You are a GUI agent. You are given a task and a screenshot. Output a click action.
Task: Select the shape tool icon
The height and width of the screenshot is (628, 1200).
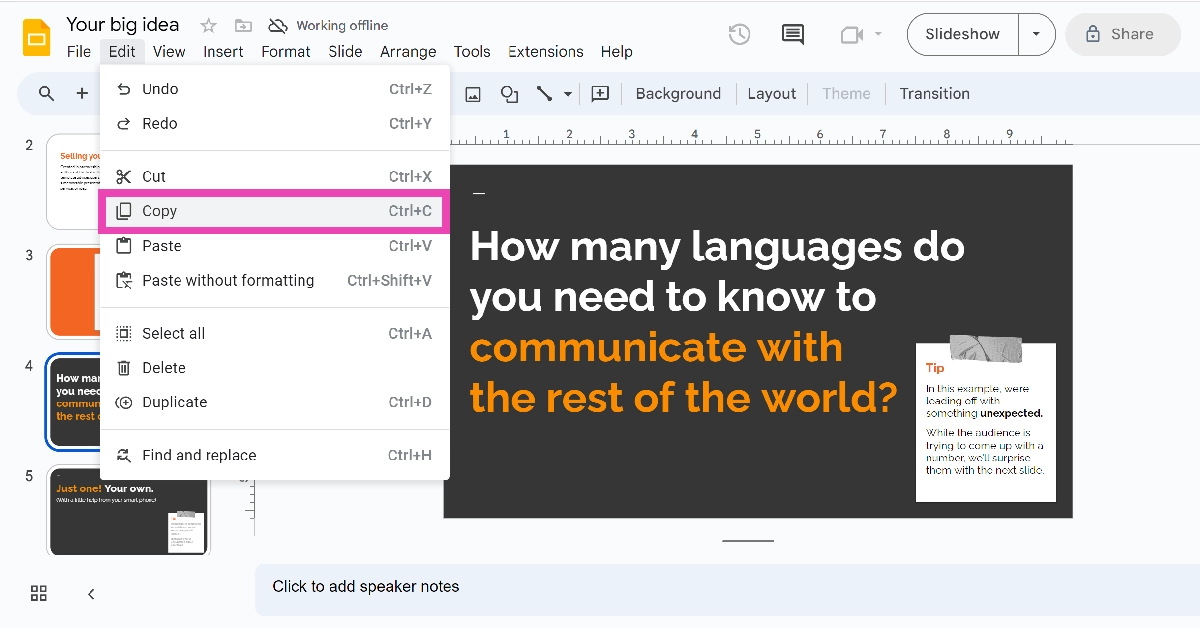(509, 94)
